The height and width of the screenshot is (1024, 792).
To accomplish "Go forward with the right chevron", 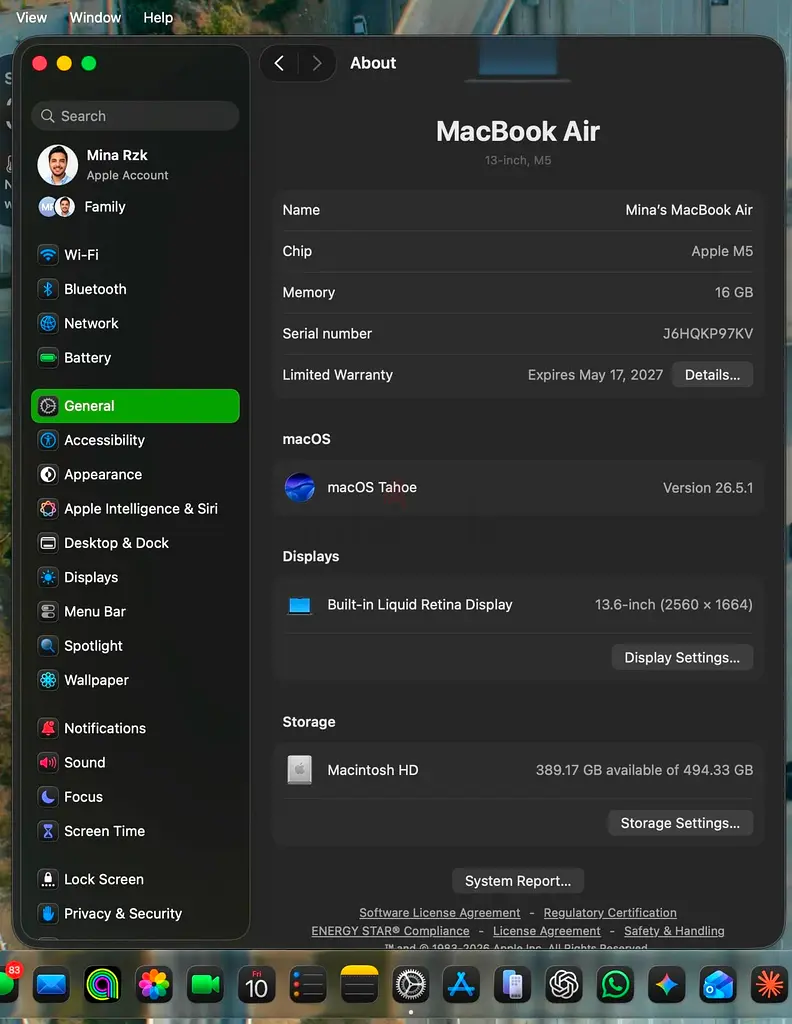I will 317,63.
